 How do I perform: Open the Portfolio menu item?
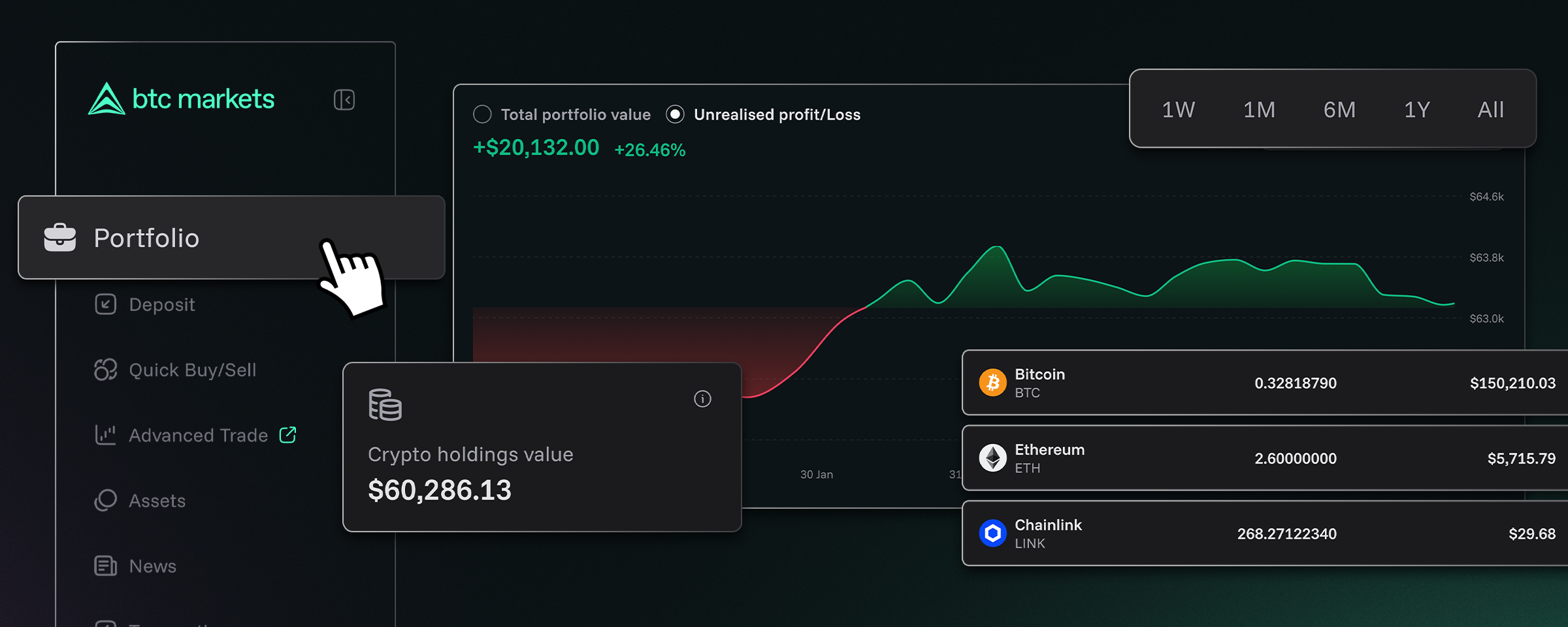[231, 237]
